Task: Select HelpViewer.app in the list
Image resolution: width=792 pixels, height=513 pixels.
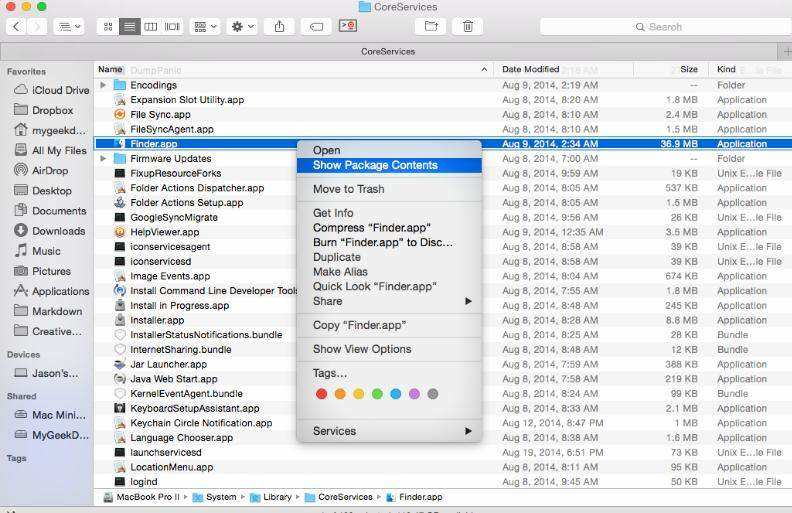Action: pos(165,232)
